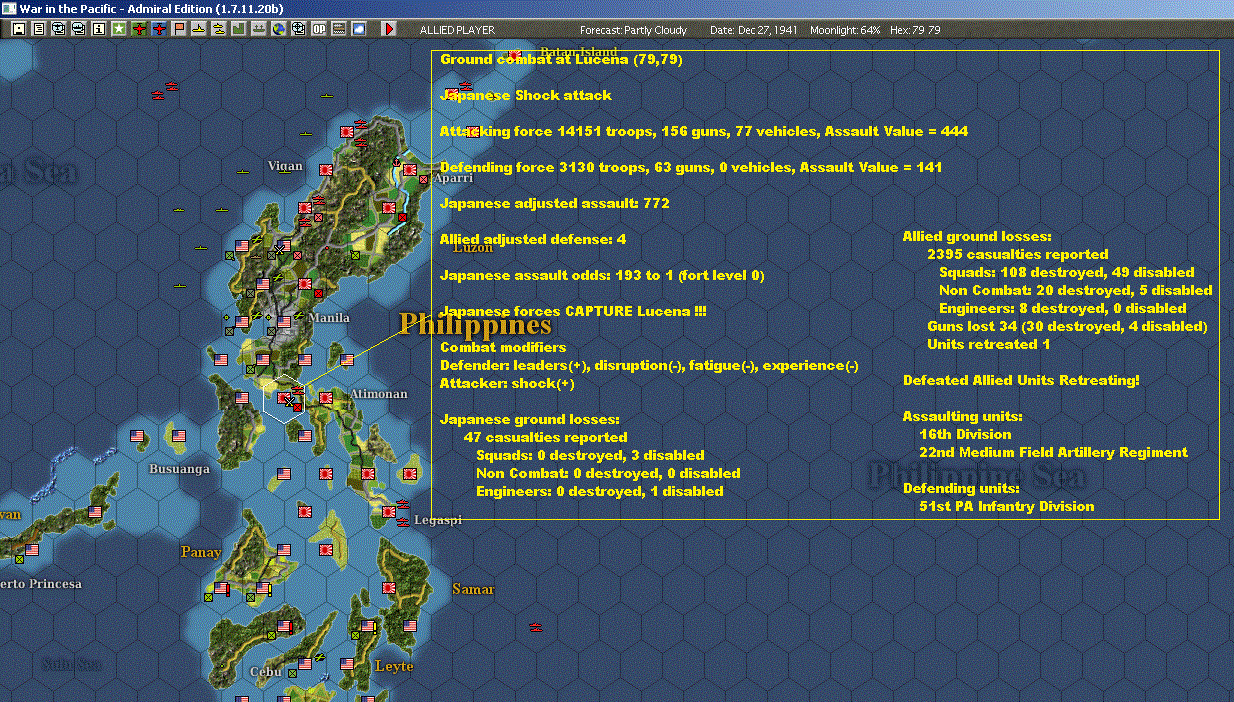Click the 'Attacking force 14151 troops' line

[704, 131]
